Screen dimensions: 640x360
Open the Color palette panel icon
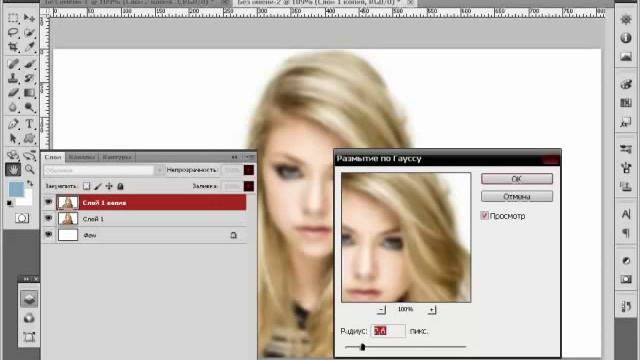(626, 84)
